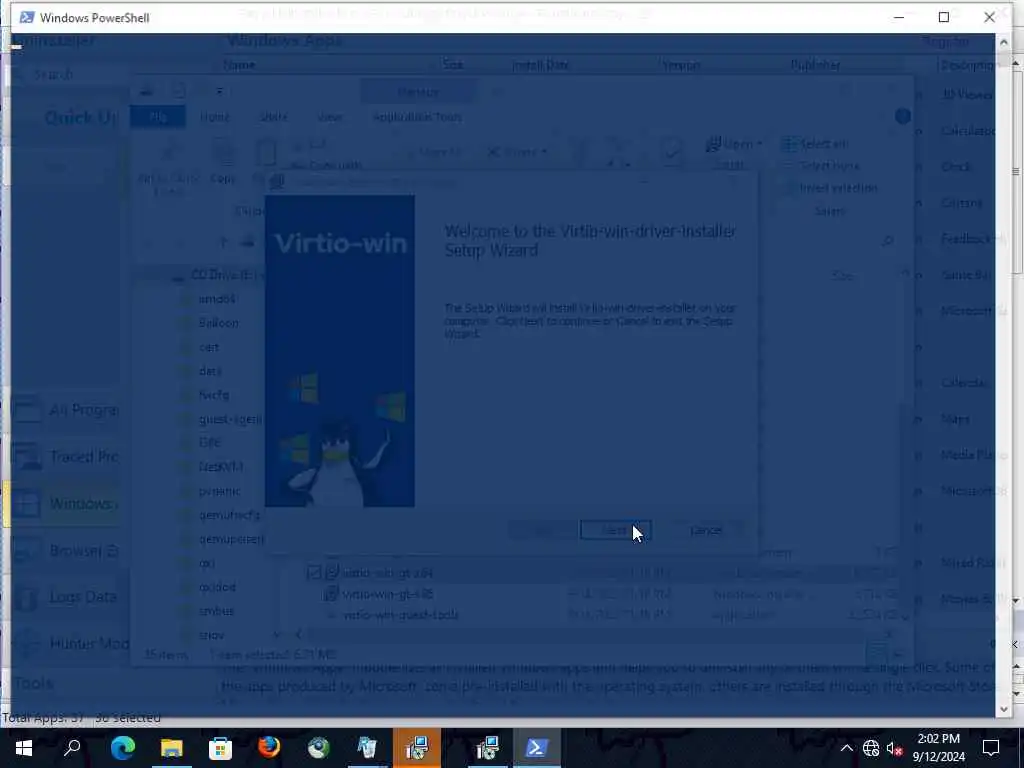Screen dimensions: 1024x768
Task: Click Explorer help question-mark icon
Action: [x=903, y=116]
